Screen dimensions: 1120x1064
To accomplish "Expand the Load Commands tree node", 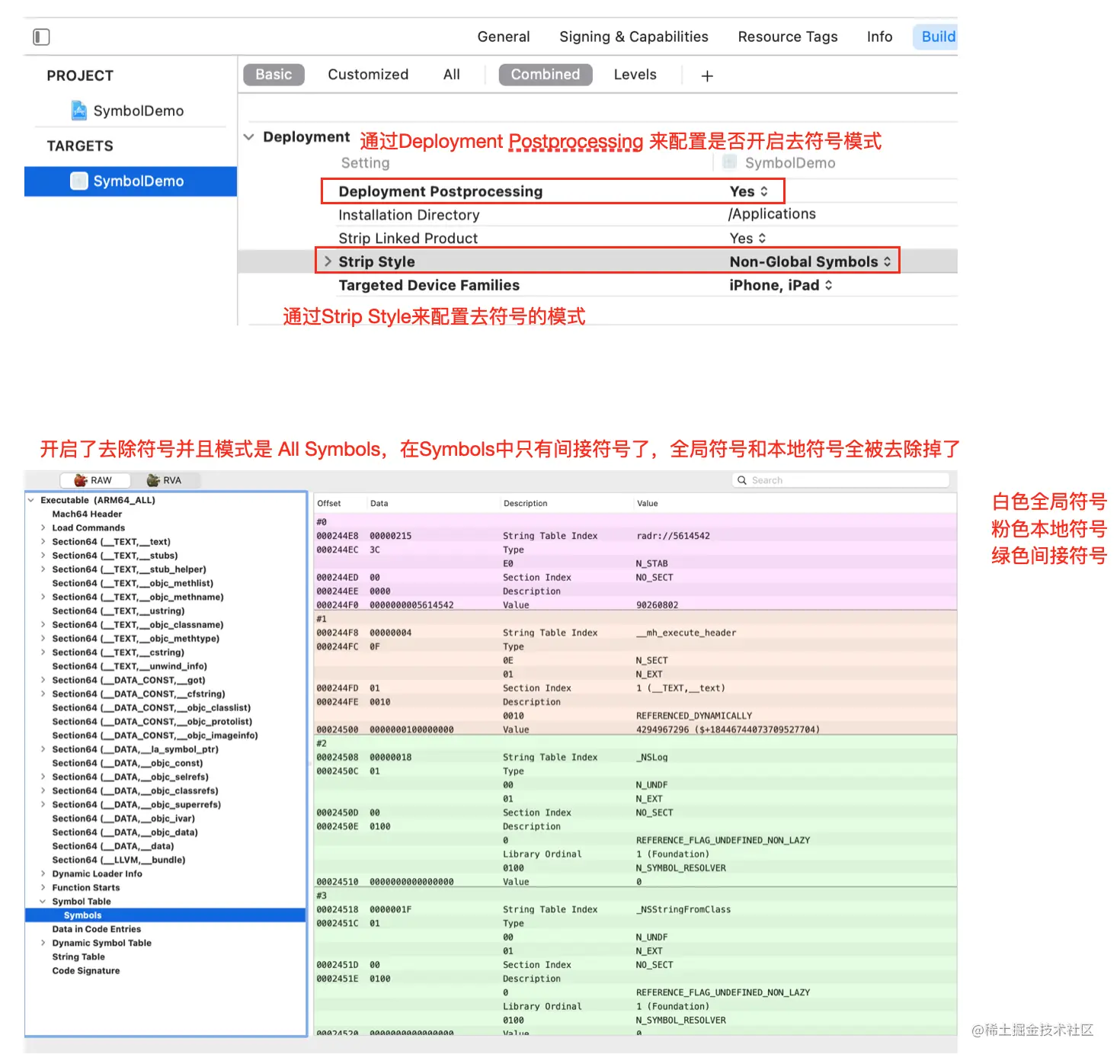I will point(43,527).
